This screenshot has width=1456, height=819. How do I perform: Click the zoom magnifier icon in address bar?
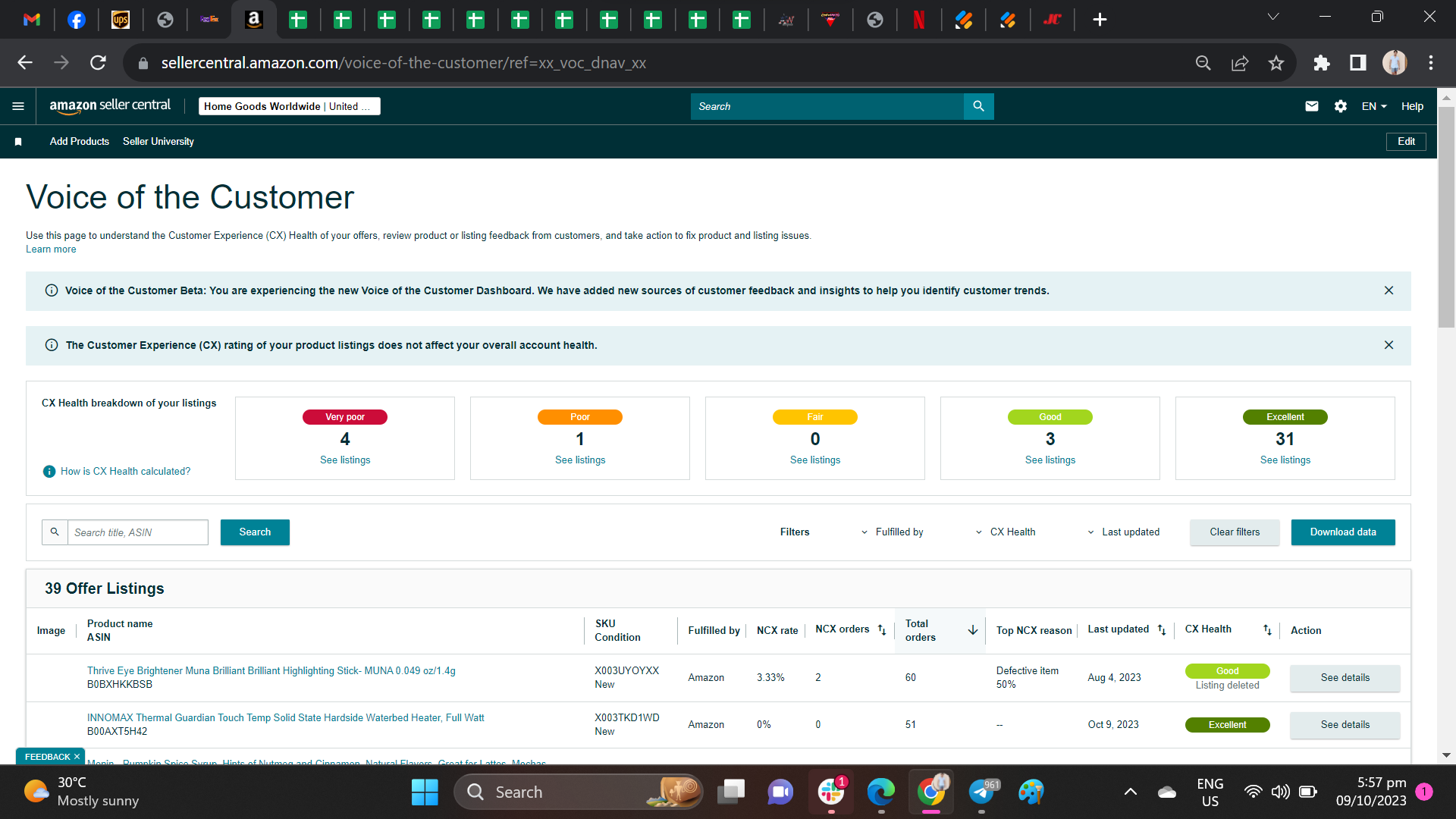point(1203,63)
